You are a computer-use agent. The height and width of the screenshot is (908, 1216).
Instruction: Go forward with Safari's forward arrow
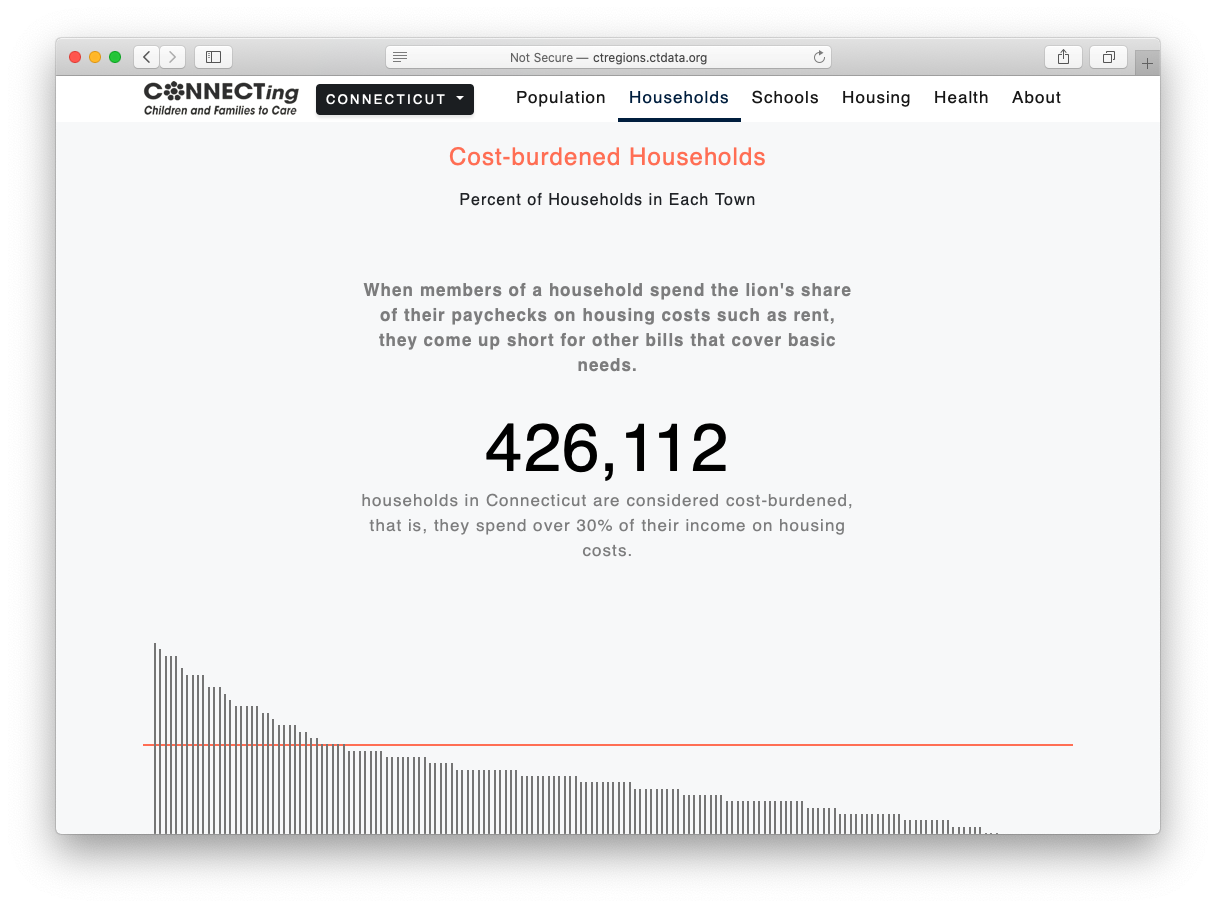(173, 57)
